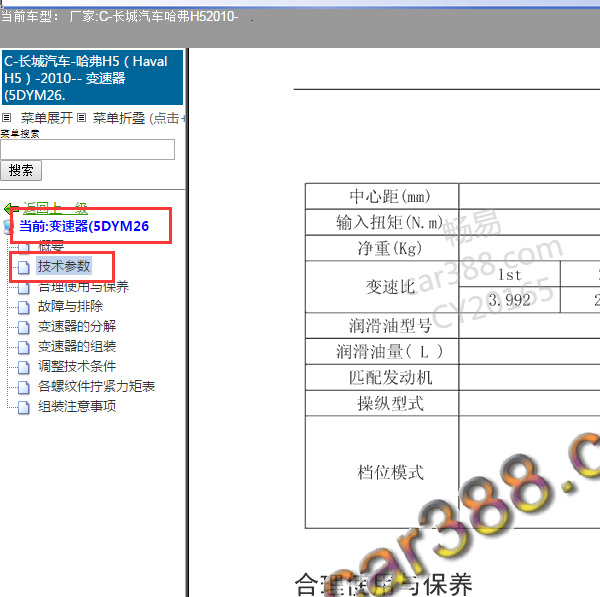Click the 输入扭矩(N.m) table cell
The image size is (600, 597).
[382, 222]
